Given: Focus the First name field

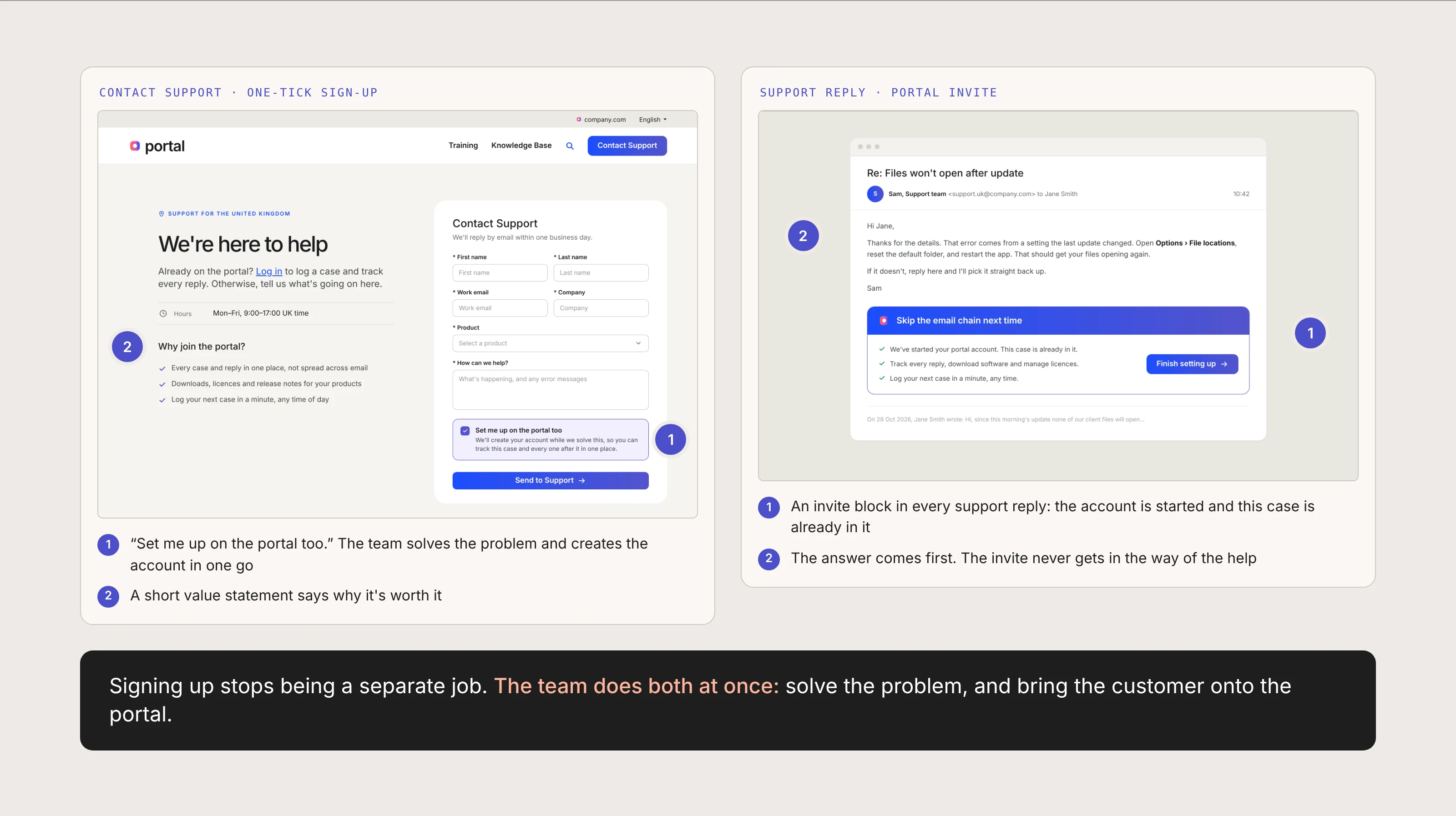Looking at the screenshot, I should coord(500,272).
